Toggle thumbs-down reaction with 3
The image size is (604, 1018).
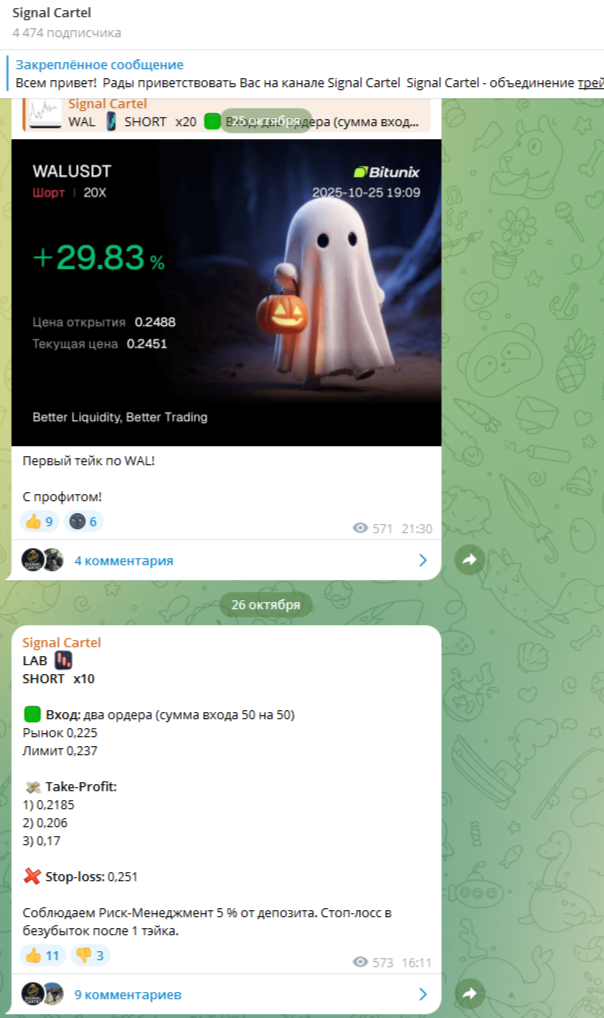[90, 955]
